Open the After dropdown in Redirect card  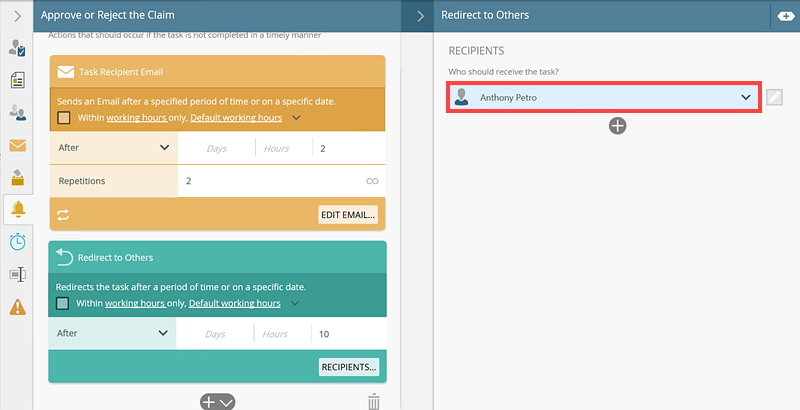coord(112,334)
